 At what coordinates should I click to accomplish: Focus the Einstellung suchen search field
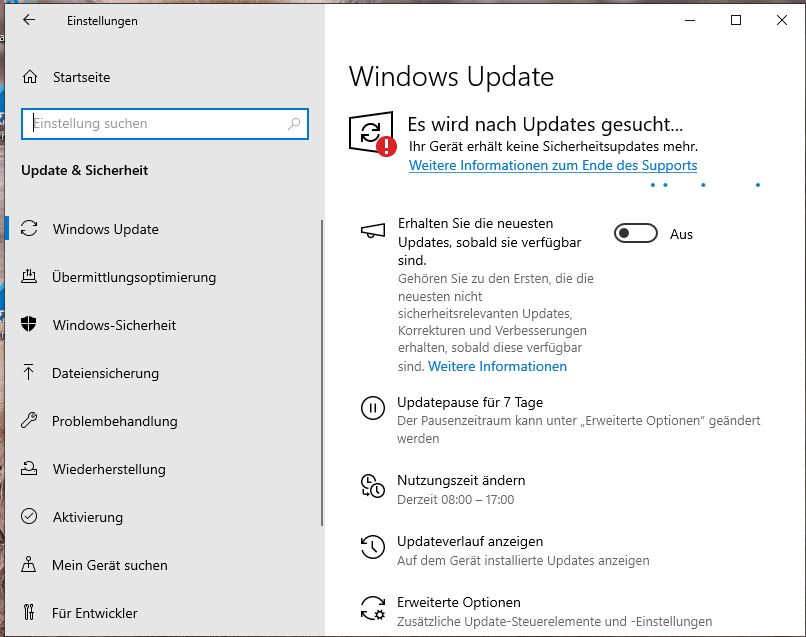[x=164, y=123]
